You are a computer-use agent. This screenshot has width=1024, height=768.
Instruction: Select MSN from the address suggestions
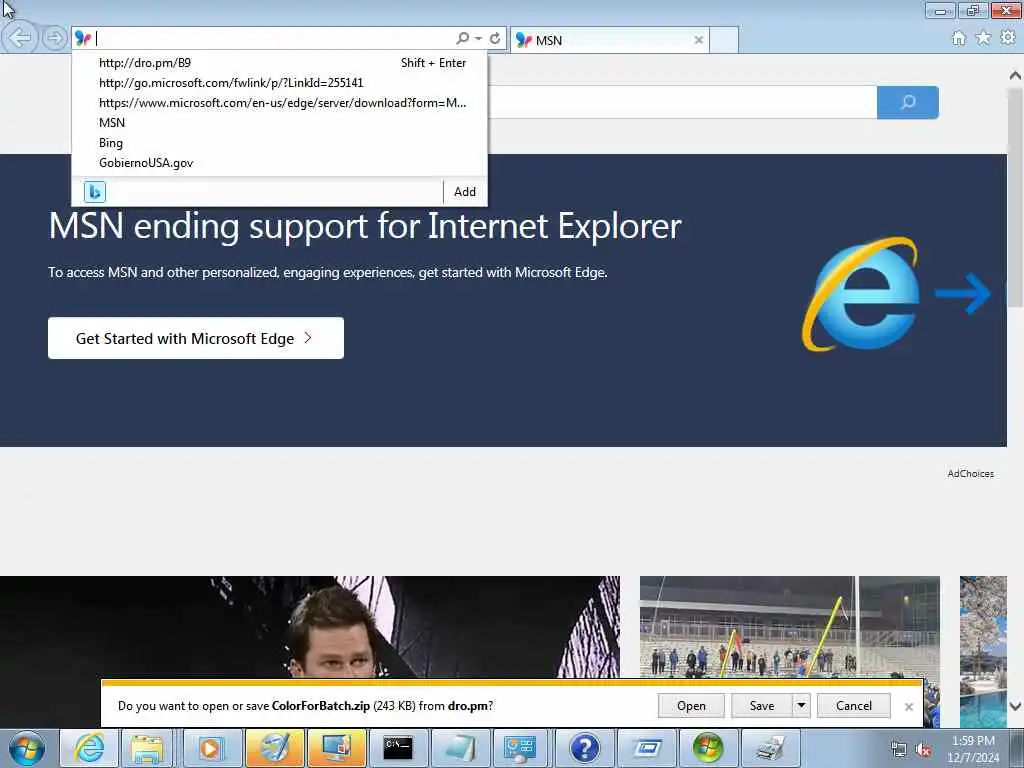tap(280, 123)
